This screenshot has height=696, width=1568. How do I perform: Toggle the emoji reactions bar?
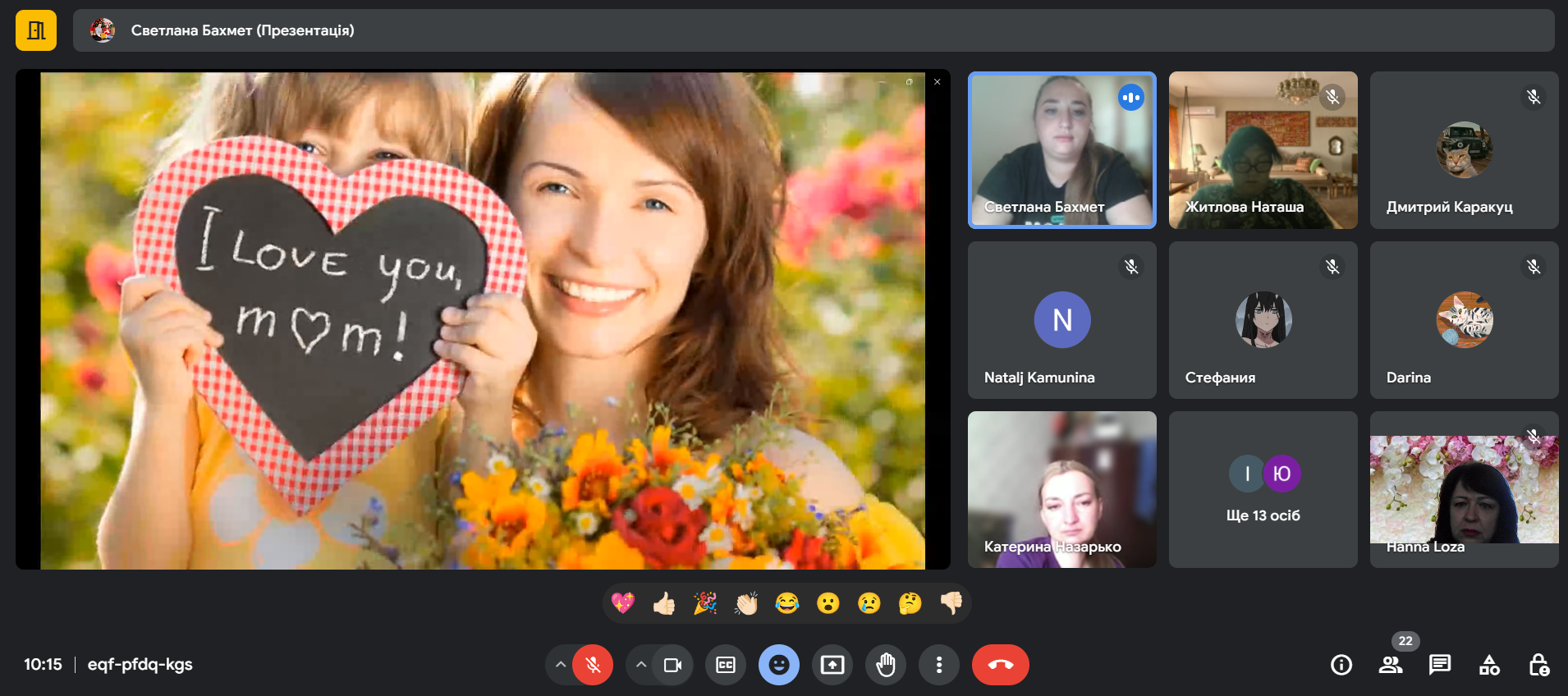coord(778,665)
